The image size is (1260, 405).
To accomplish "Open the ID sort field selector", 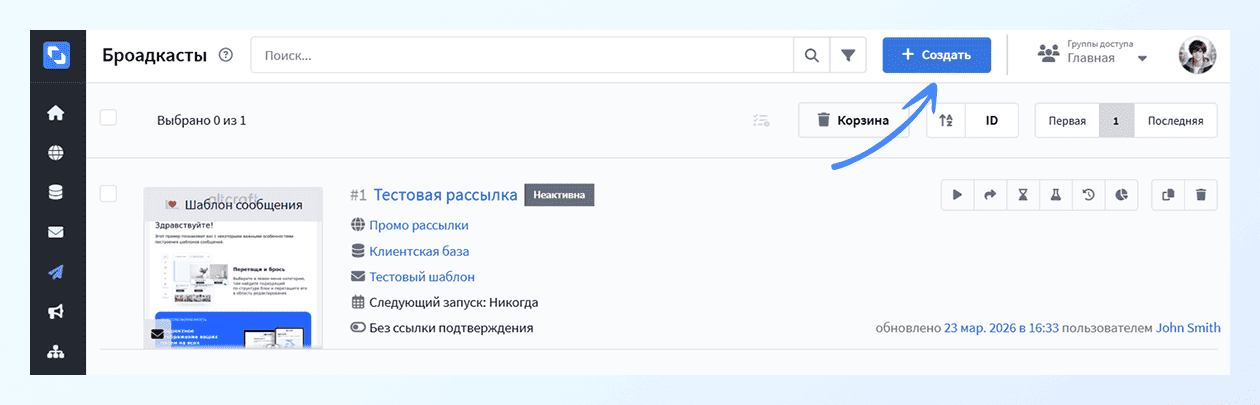I will click(992, 120).
